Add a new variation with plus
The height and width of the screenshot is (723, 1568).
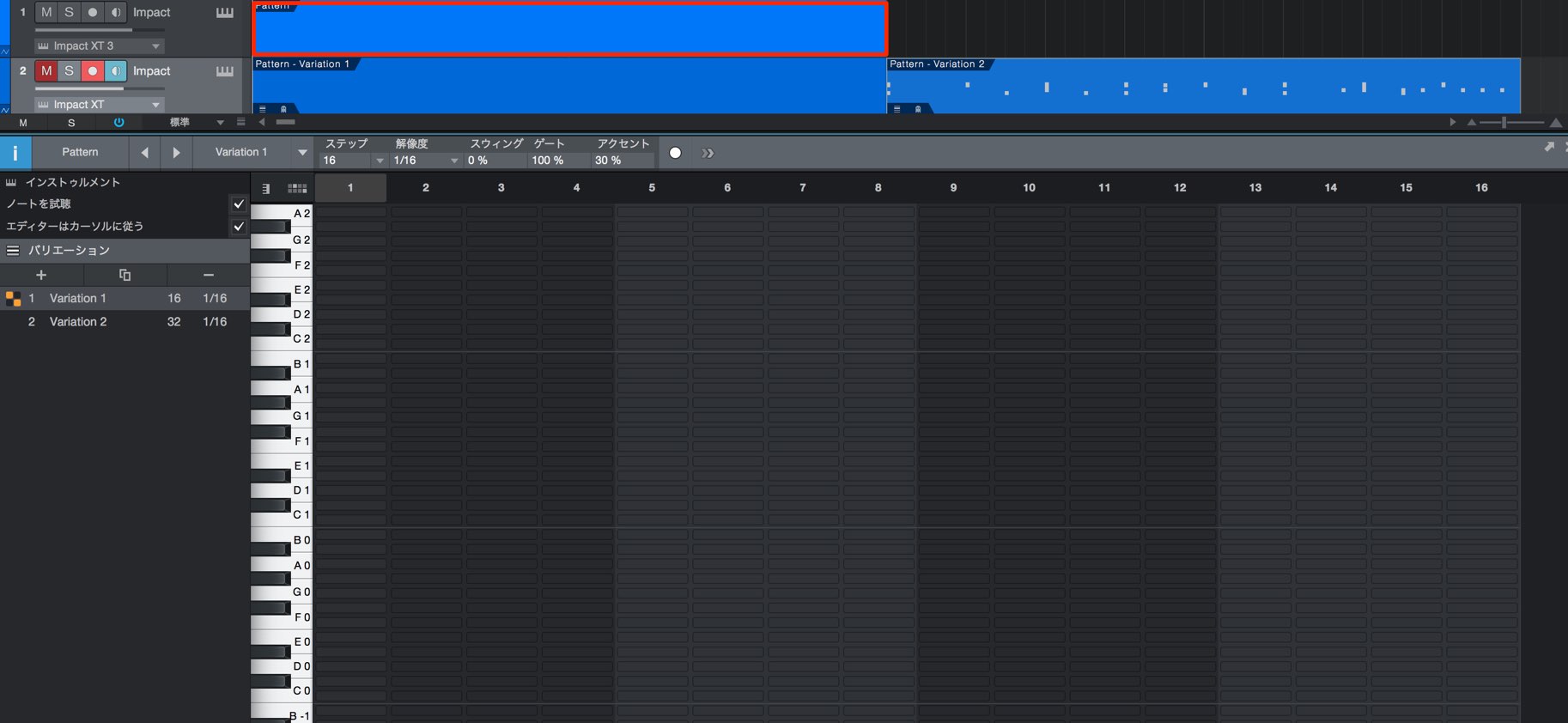41,275
